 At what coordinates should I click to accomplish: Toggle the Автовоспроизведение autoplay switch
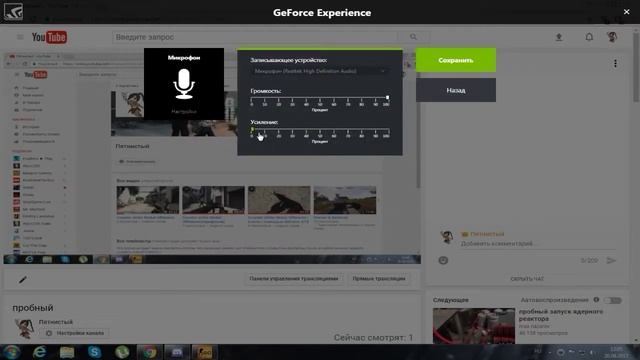tap(613, 300)
